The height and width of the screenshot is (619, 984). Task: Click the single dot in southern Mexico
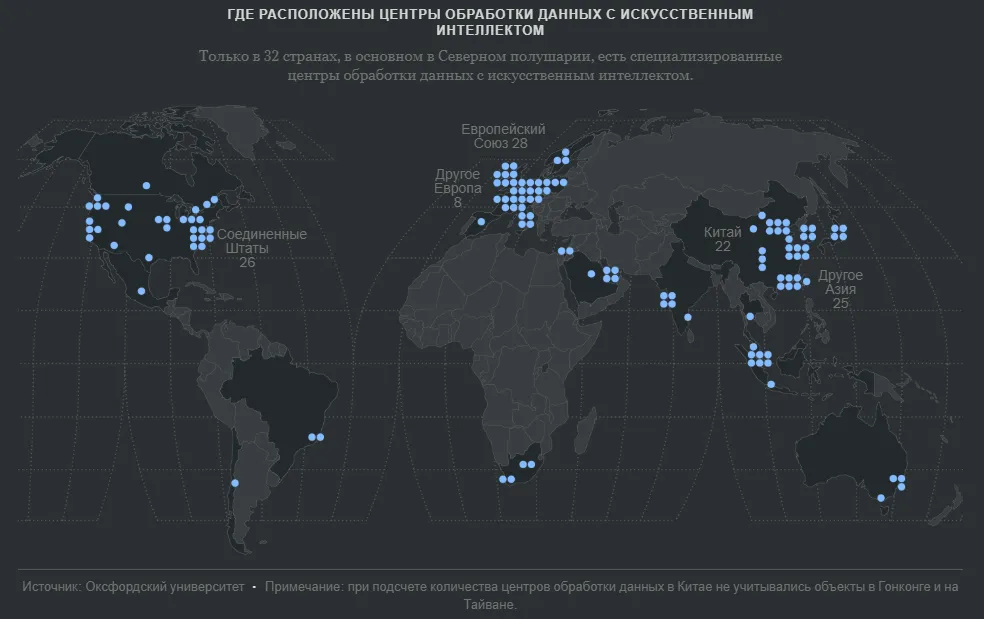(x=141, y=291)
